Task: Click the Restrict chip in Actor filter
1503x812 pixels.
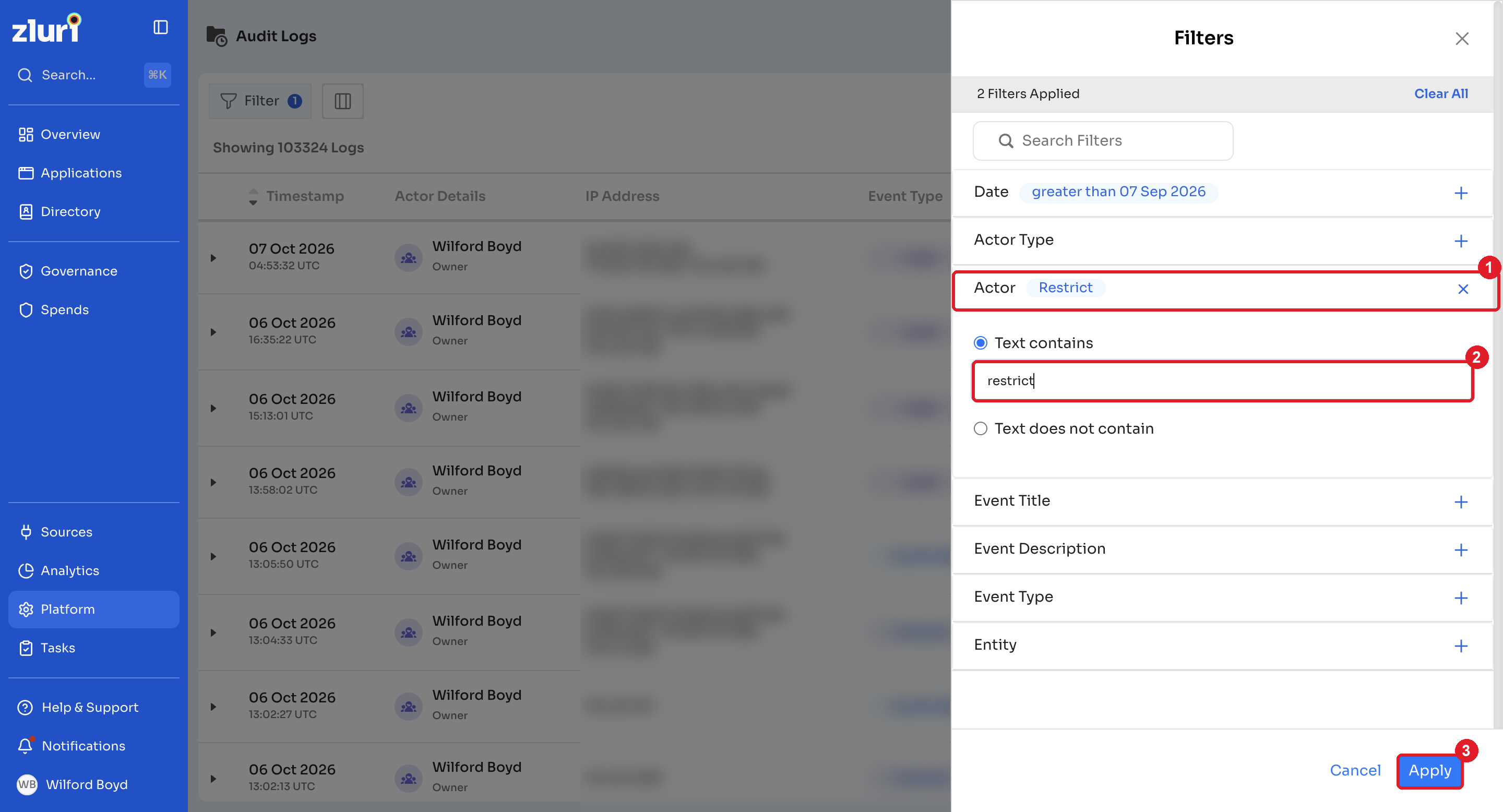Action: [1065, 288]
